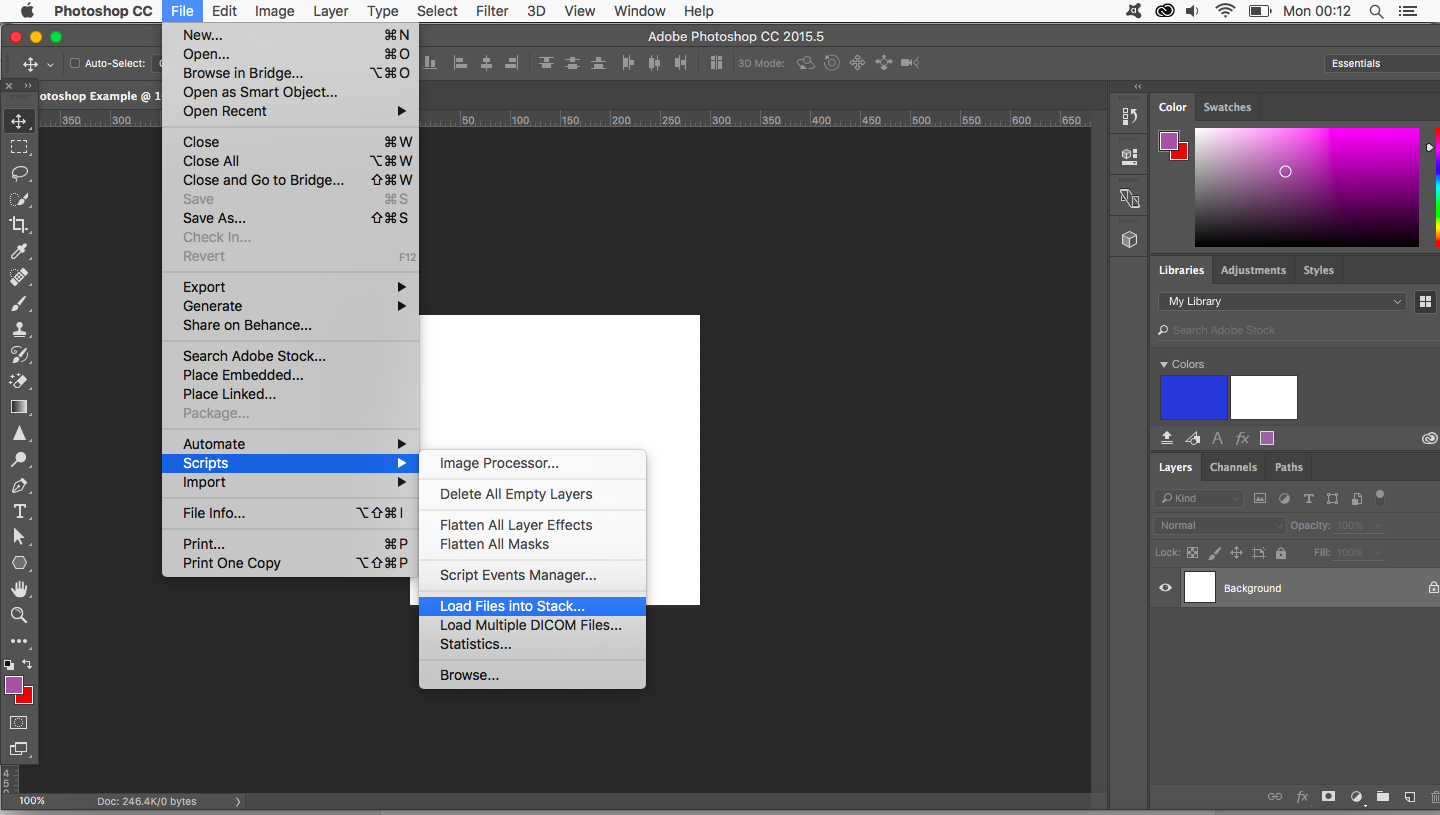Toggle Lock all padlock button
Viewport: 1440px width, 815px height.
[1282, 552]
